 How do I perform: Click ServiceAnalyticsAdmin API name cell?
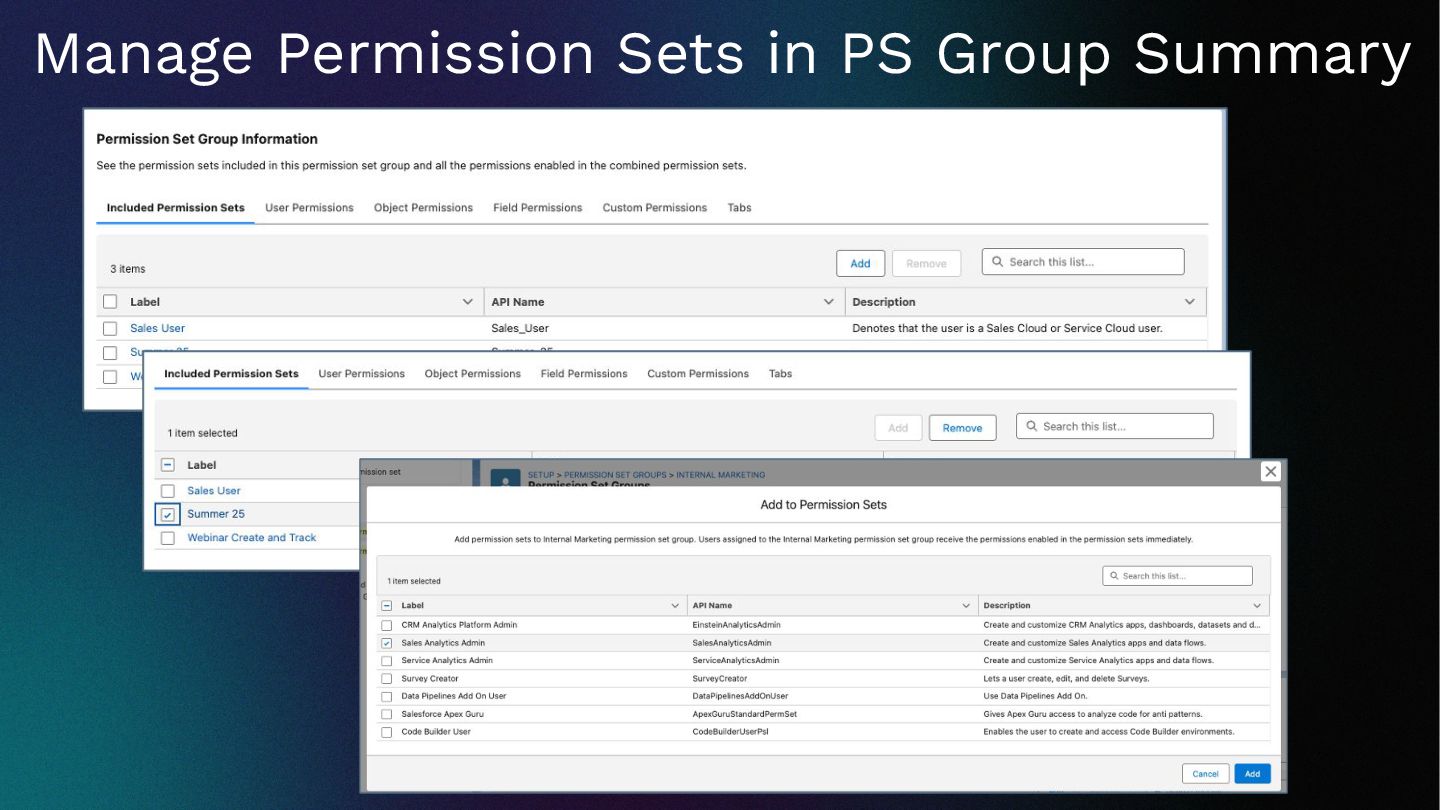tap(735, 661)
